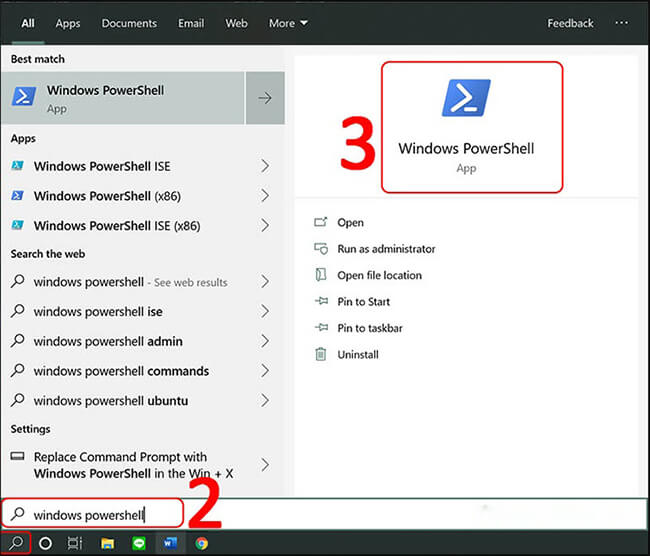Expand 'windows powershell commands' chevron
Screen dimensions: 650x556
pyautogui.click(x=265, y=371)
